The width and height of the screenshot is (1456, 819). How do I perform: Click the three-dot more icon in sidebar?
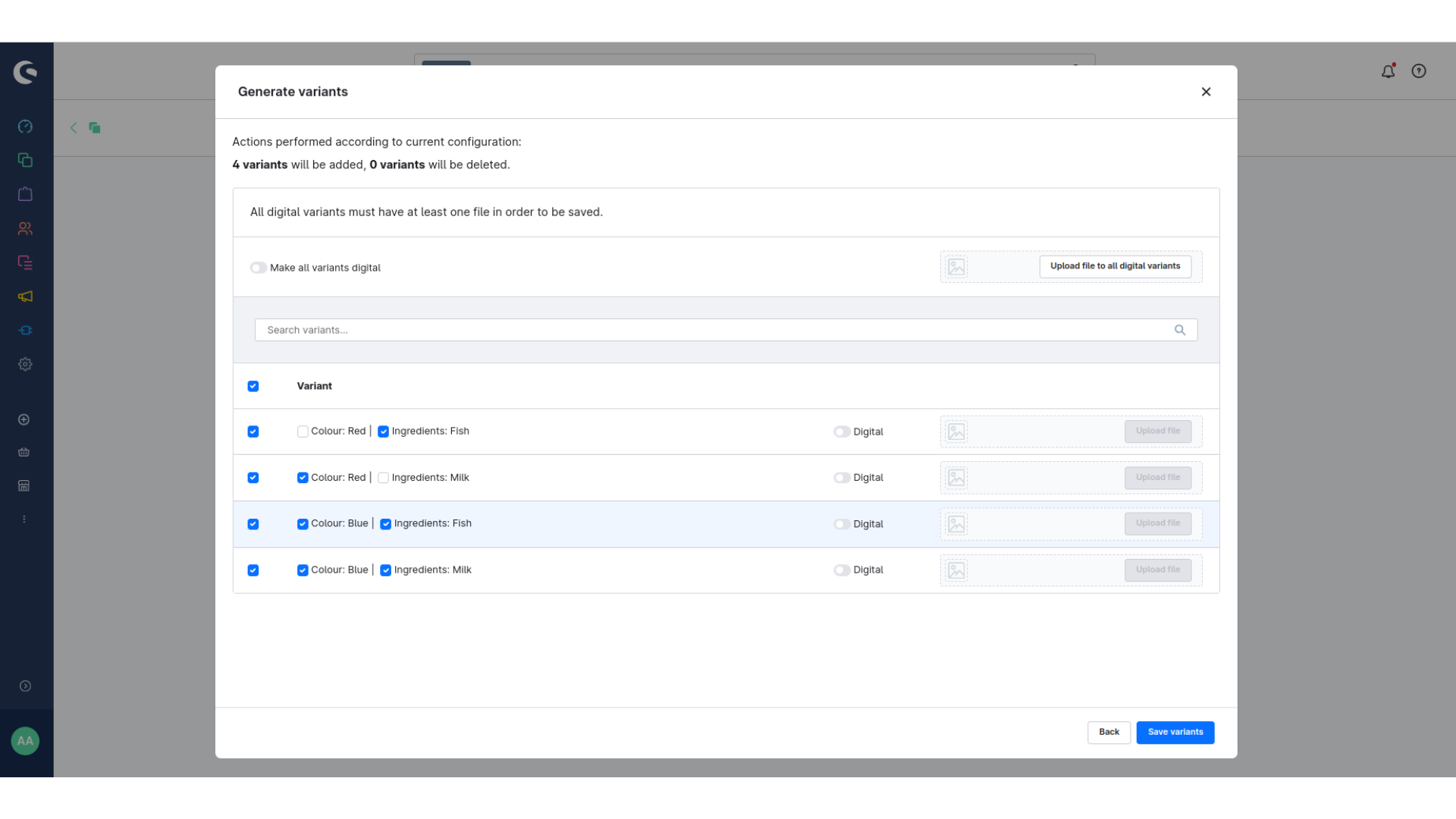(x=24, y=519)
